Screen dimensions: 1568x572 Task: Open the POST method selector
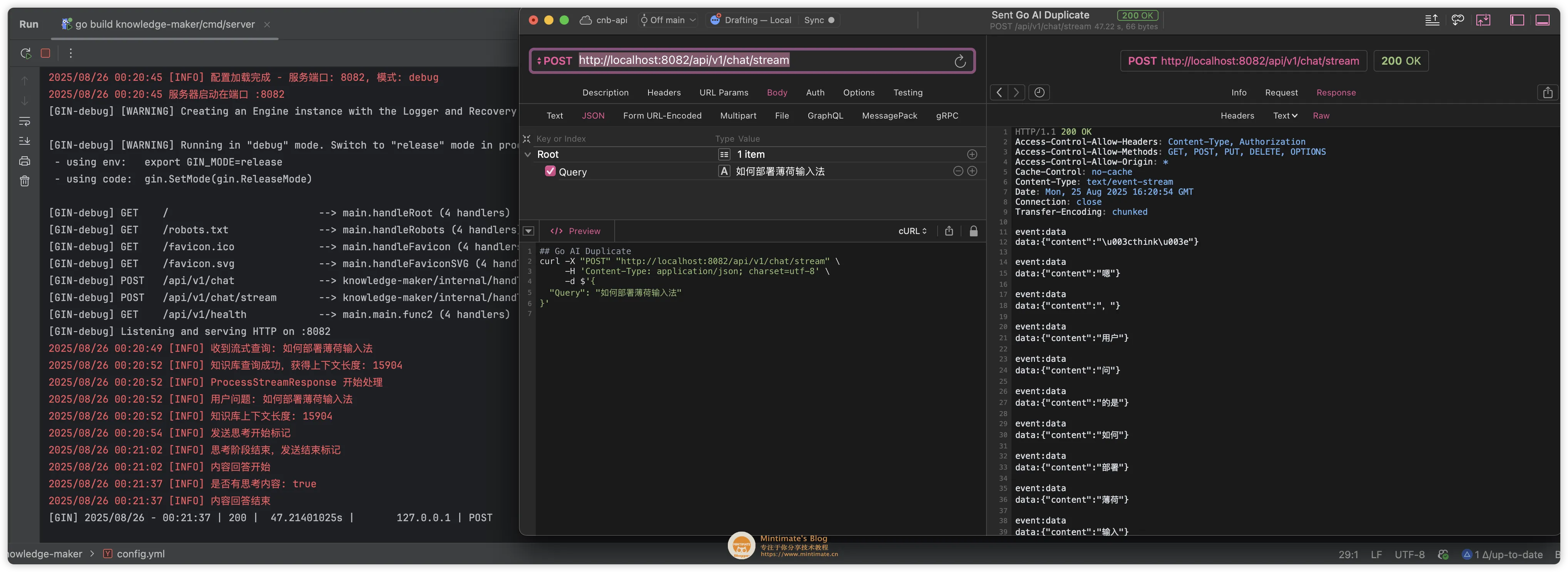pos(554,61)
